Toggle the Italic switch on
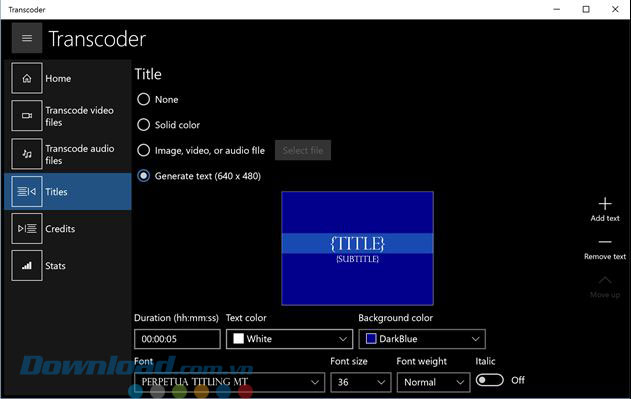This screenshot has width=631, height=399. coord(489,380)
